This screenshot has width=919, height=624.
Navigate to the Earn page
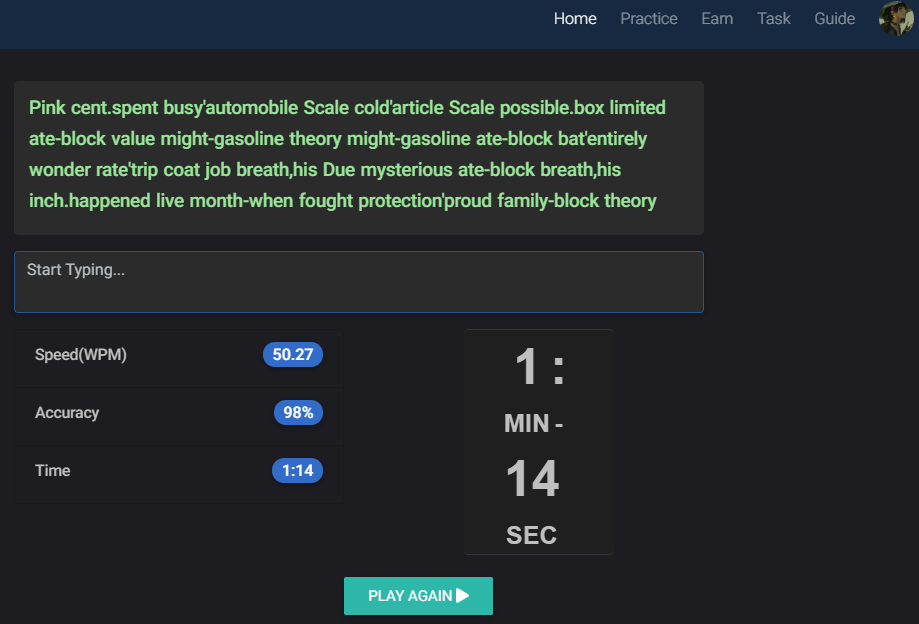click(x=717, y=18)
